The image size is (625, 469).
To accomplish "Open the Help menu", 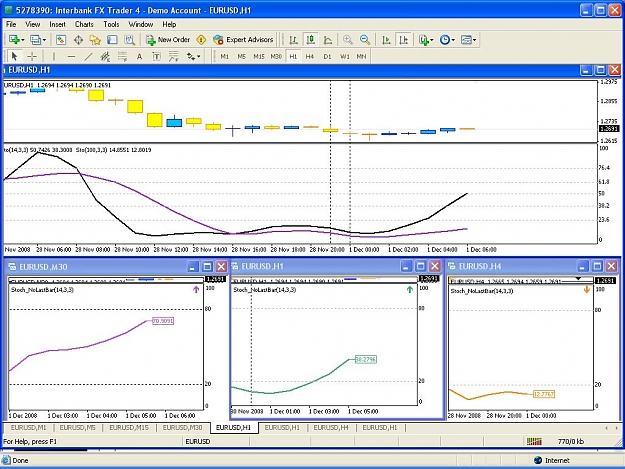I will point(169,24).
